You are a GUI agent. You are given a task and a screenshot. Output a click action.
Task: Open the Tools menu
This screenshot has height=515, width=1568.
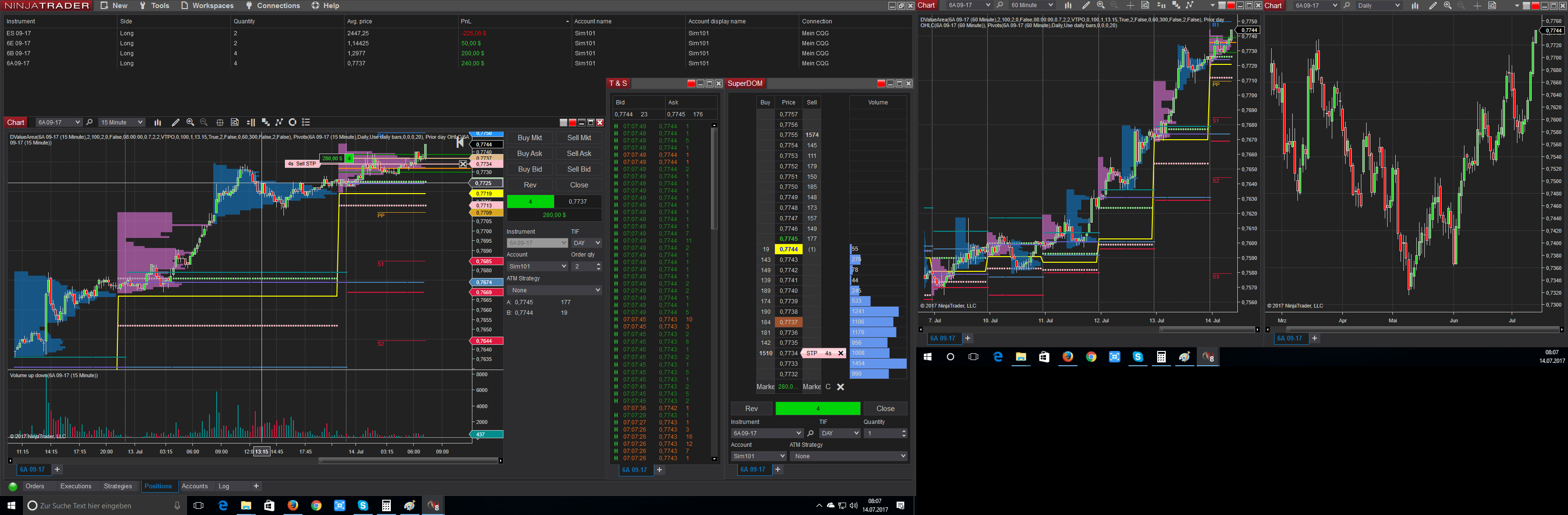point(155,5)
